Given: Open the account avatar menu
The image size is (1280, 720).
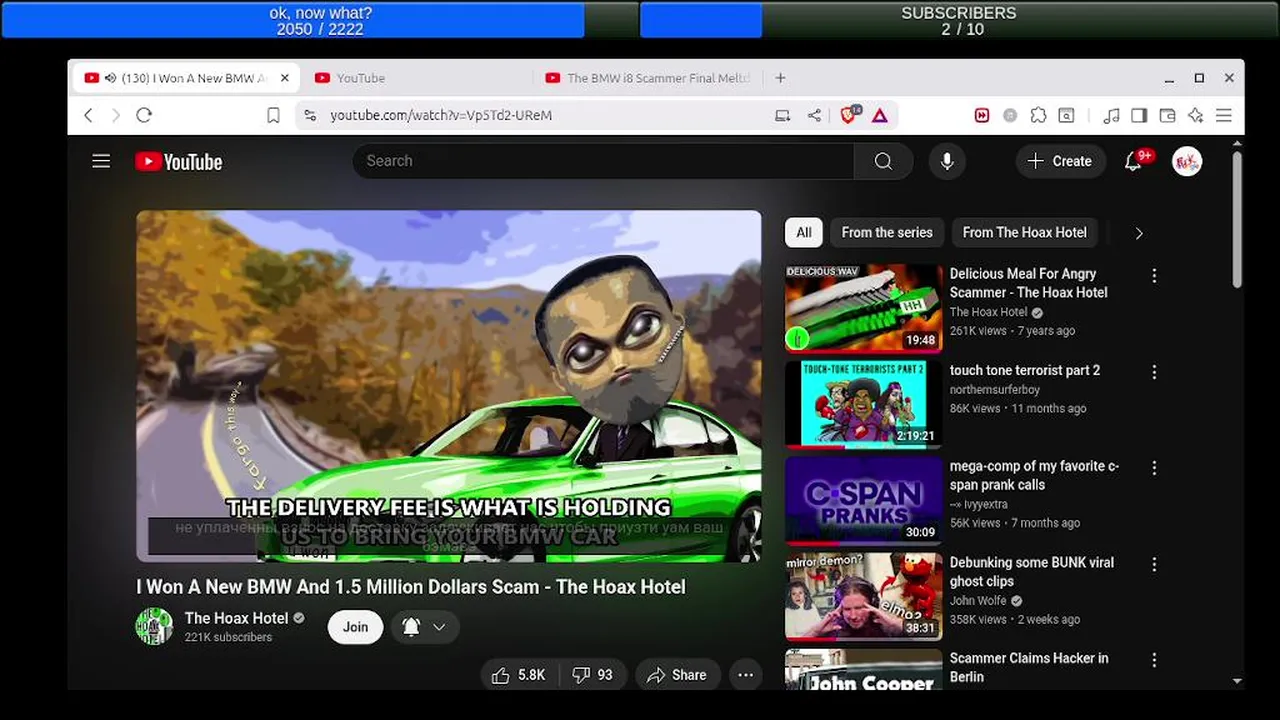Looking at the screenshot, I should tap(1187, 161).
